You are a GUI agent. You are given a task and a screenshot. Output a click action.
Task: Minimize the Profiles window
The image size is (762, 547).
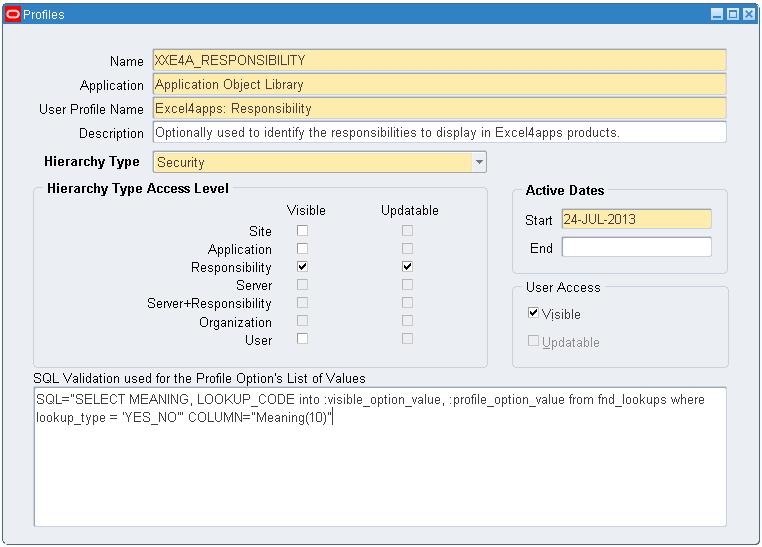717,15
